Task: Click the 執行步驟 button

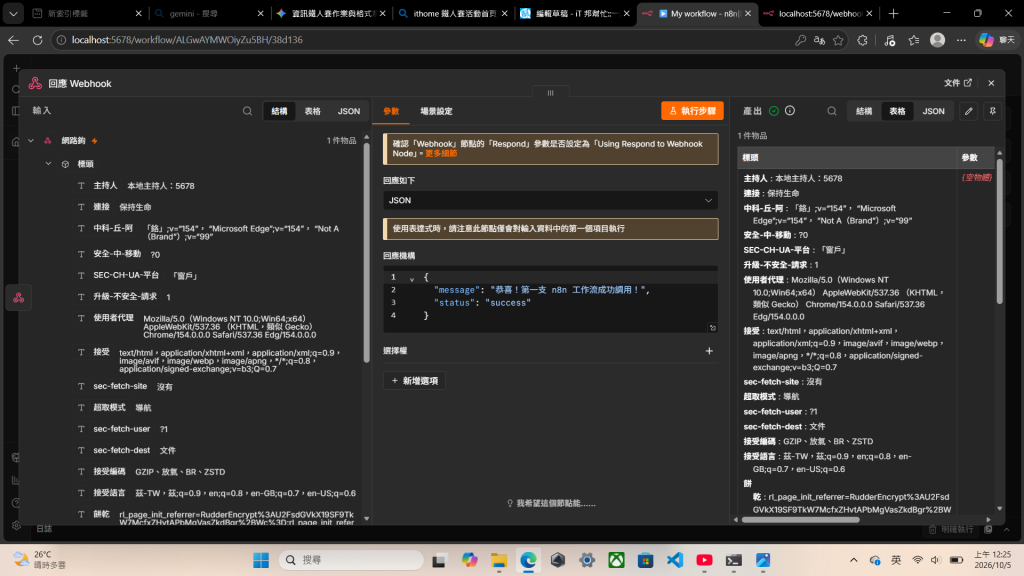Action: point(692,111)
